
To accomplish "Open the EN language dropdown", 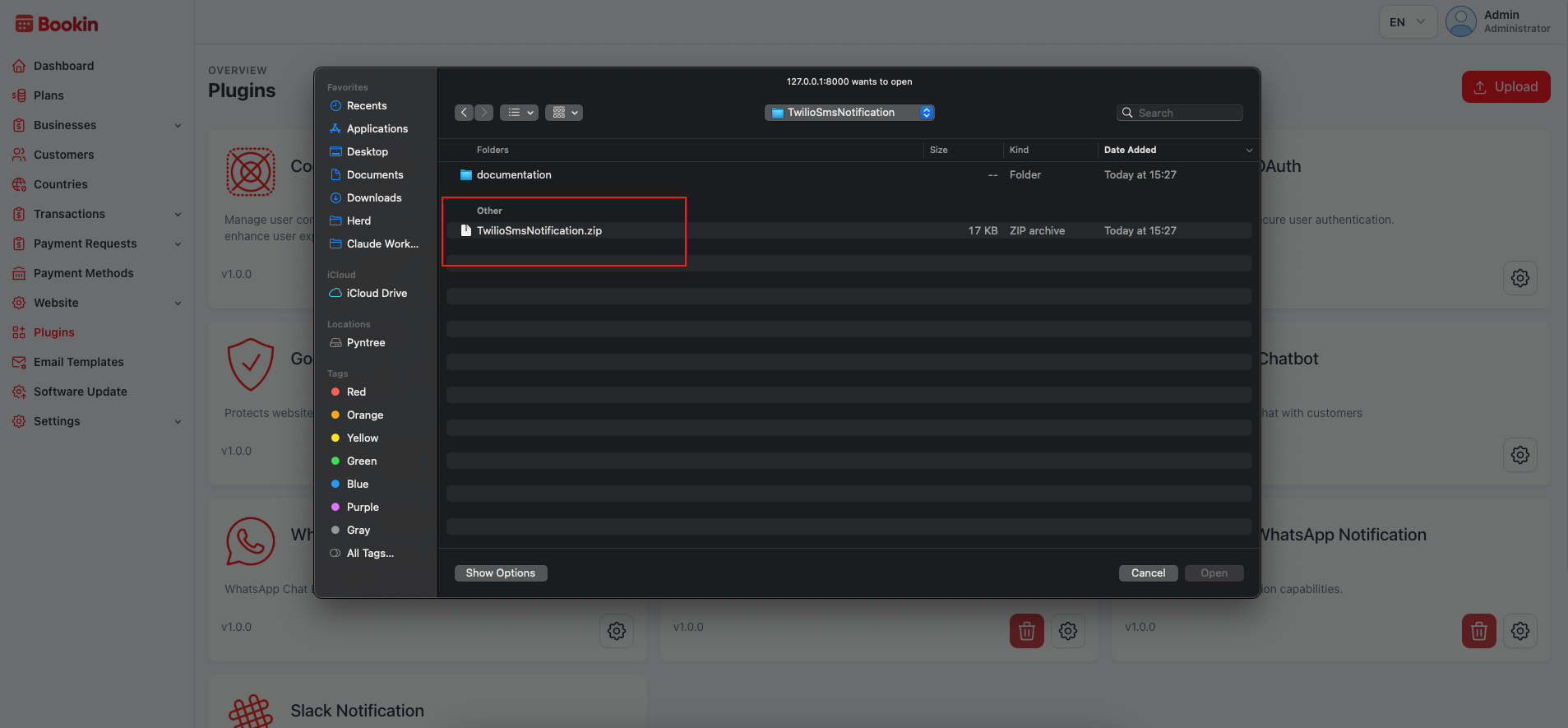I will tap(1408, 22).
